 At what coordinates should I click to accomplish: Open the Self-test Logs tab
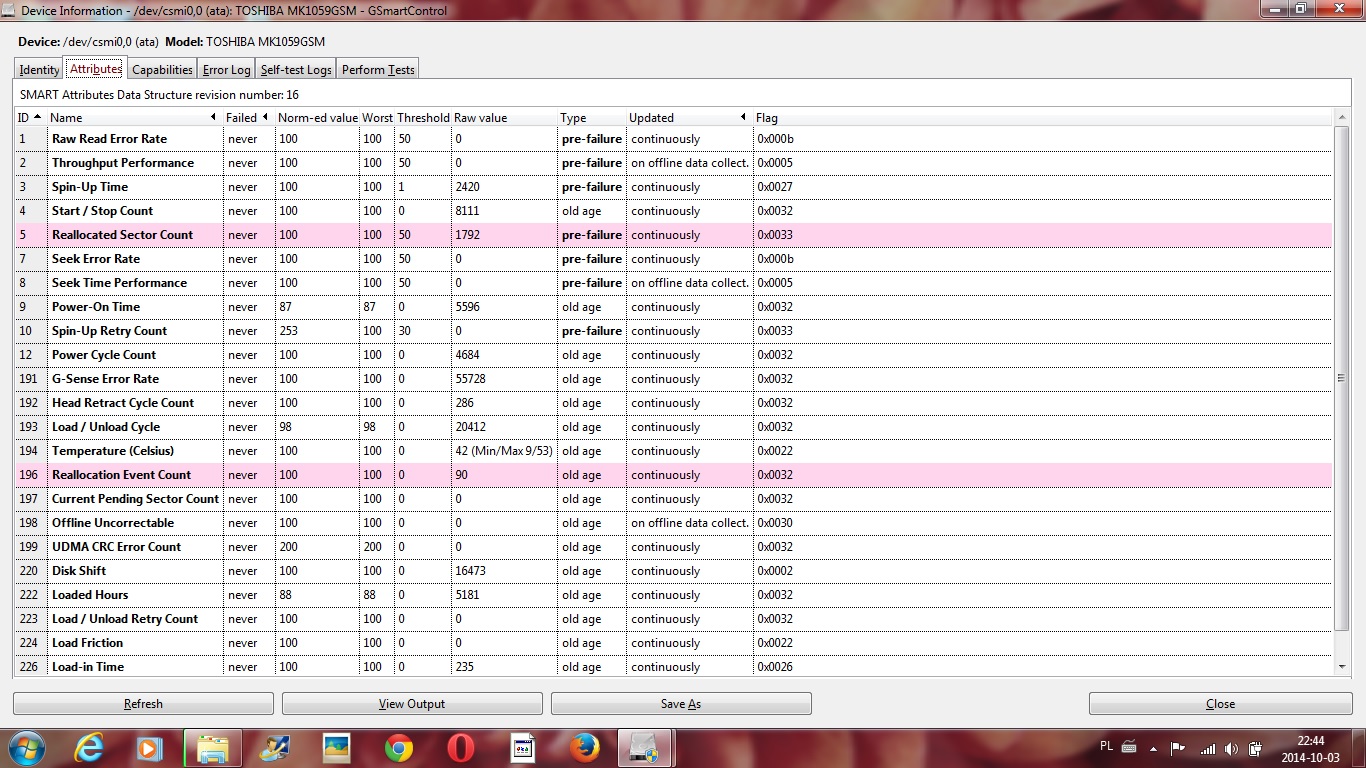296,70
